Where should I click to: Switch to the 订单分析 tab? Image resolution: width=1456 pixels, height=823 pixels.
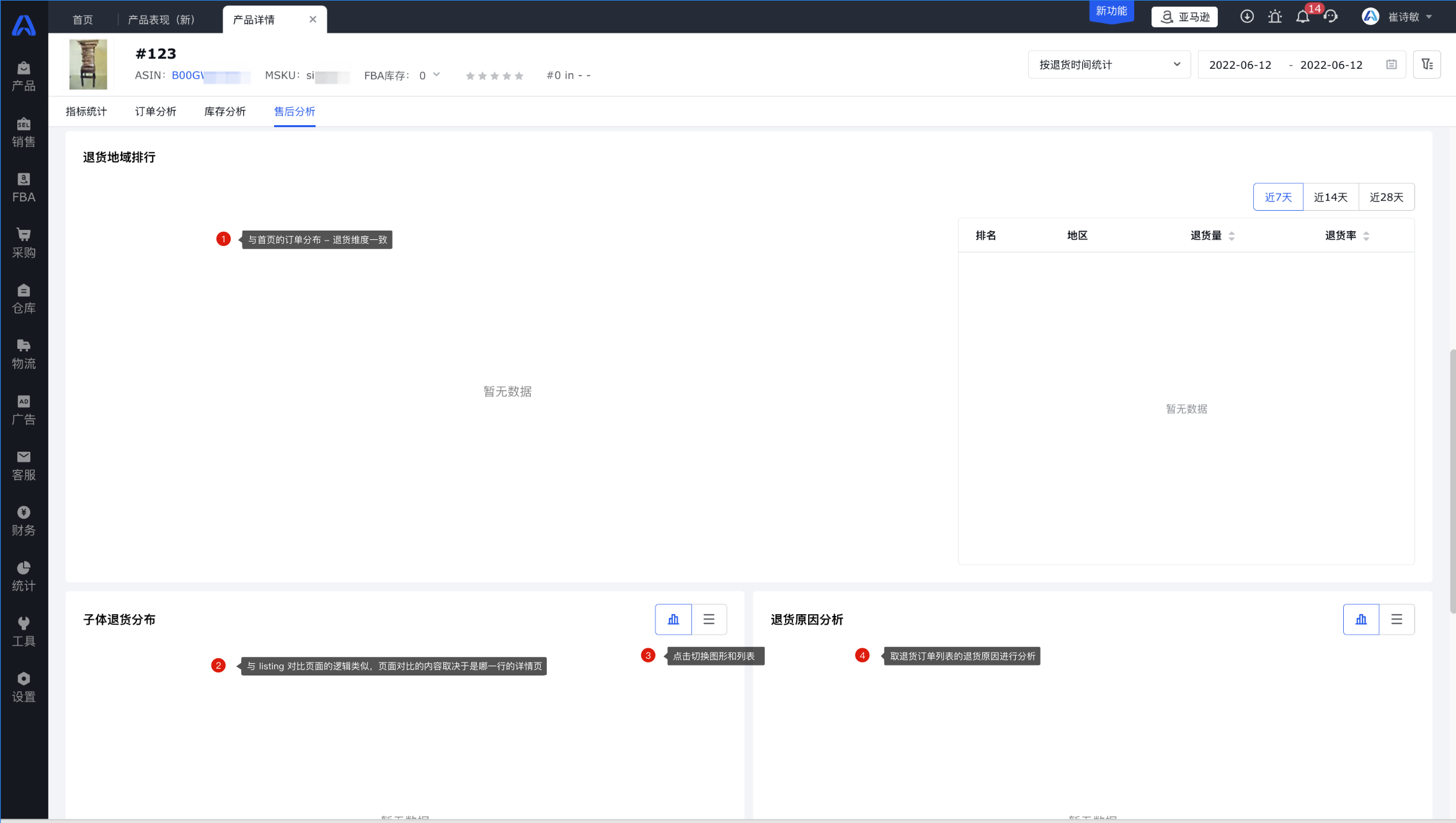click(156, 112)
